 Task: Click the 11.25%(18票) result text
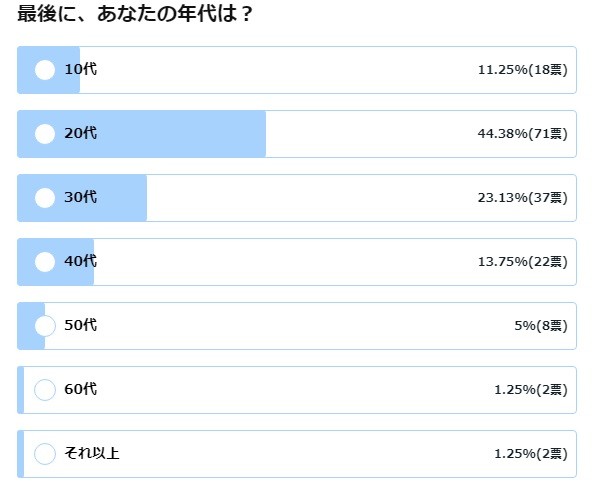[522, 70]
